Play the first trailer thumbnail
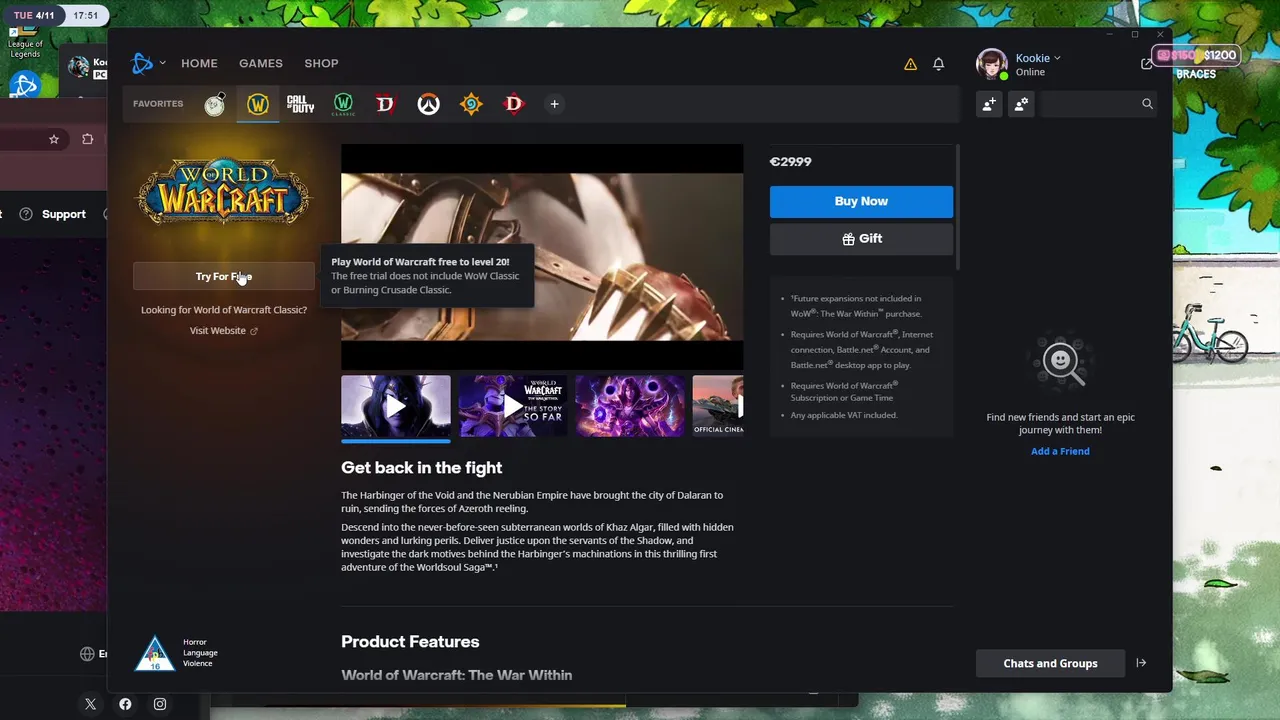The height and width of the screenshot is (720, 1280). [396, 406]
